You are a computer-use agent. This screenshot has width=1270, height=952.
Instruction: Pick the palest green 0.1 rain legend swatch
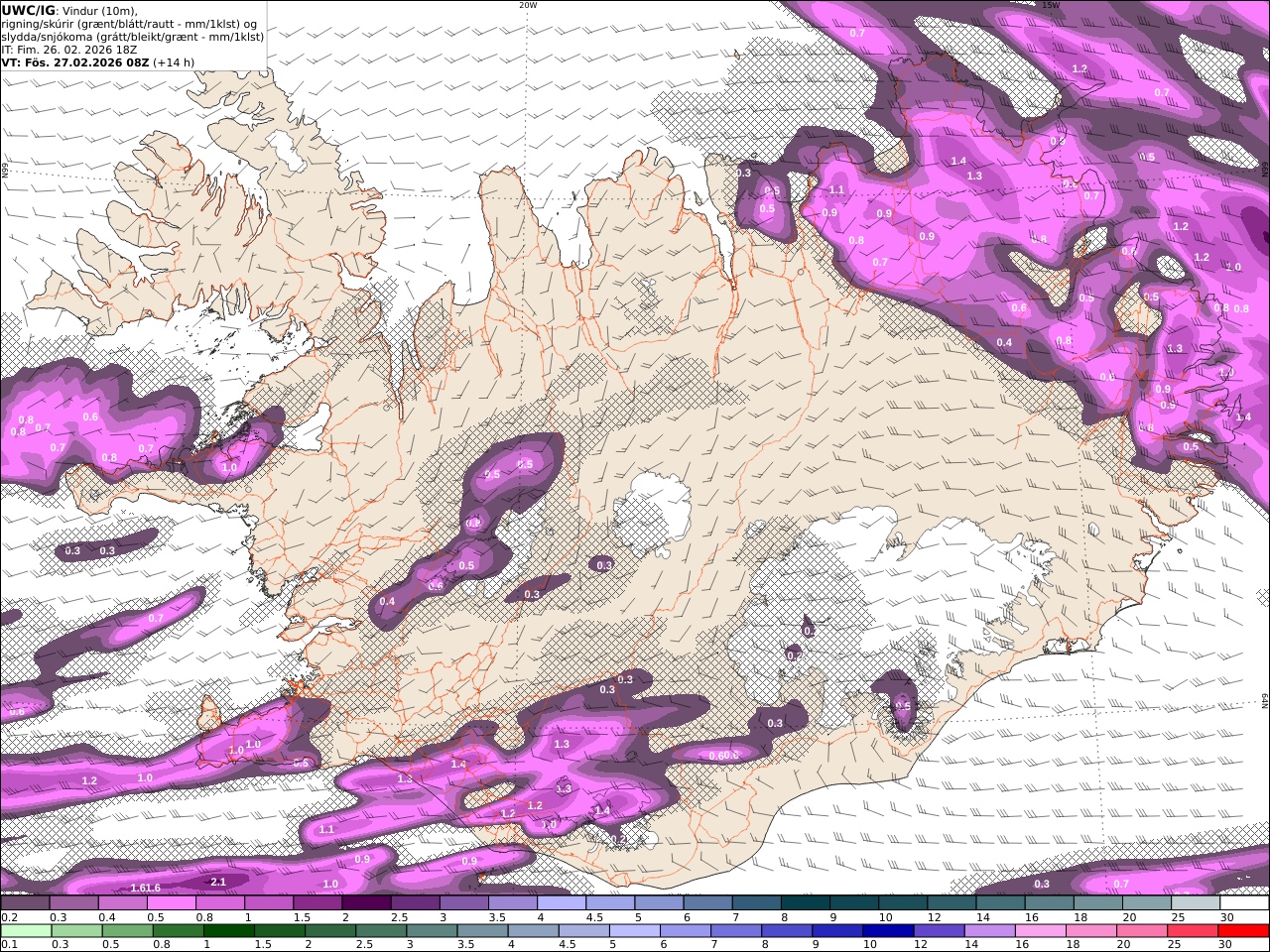(x=25, y=931)
